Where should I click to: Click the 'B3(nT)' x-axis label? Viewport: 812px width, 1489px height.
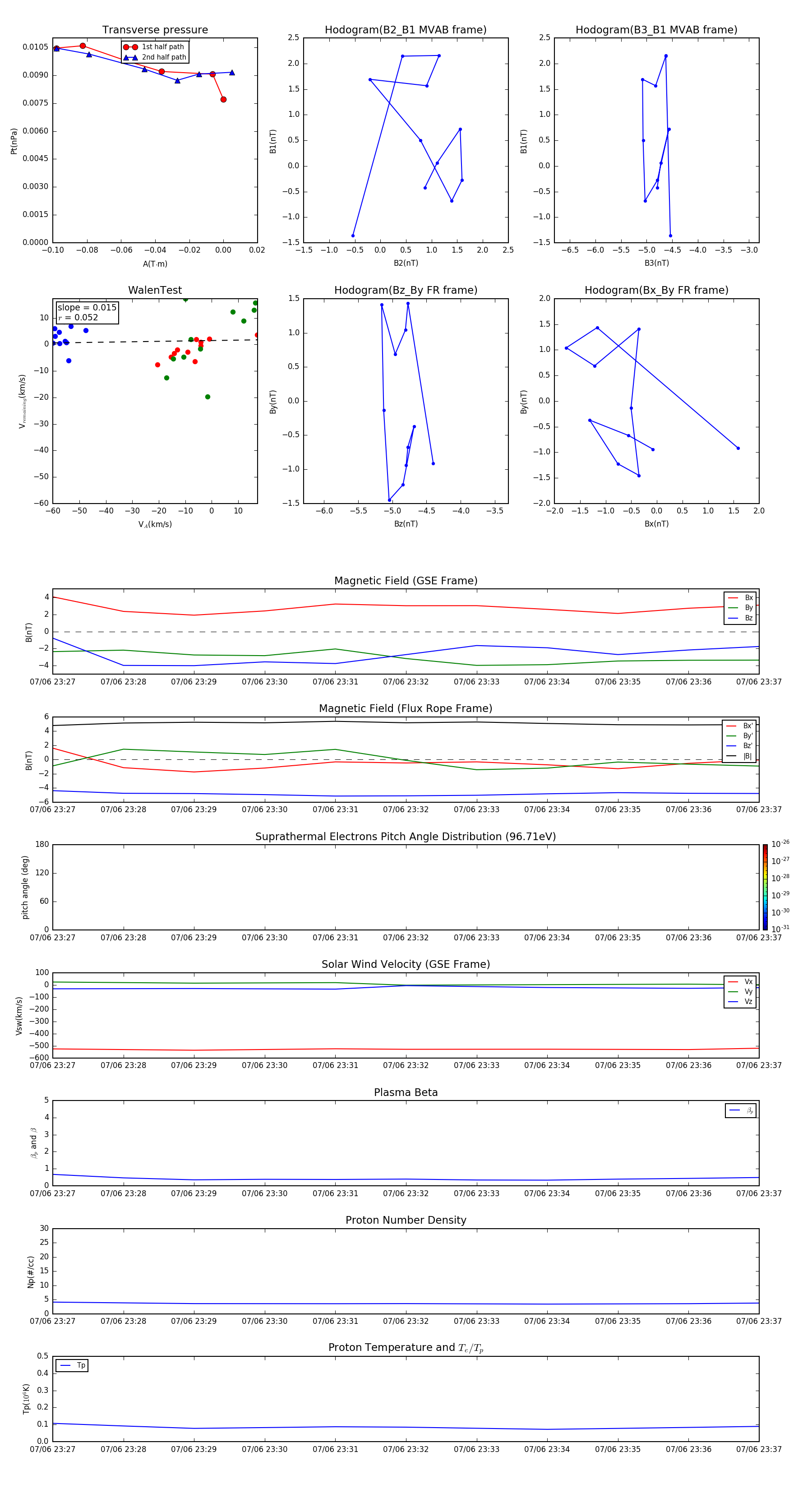pos(656,263)
